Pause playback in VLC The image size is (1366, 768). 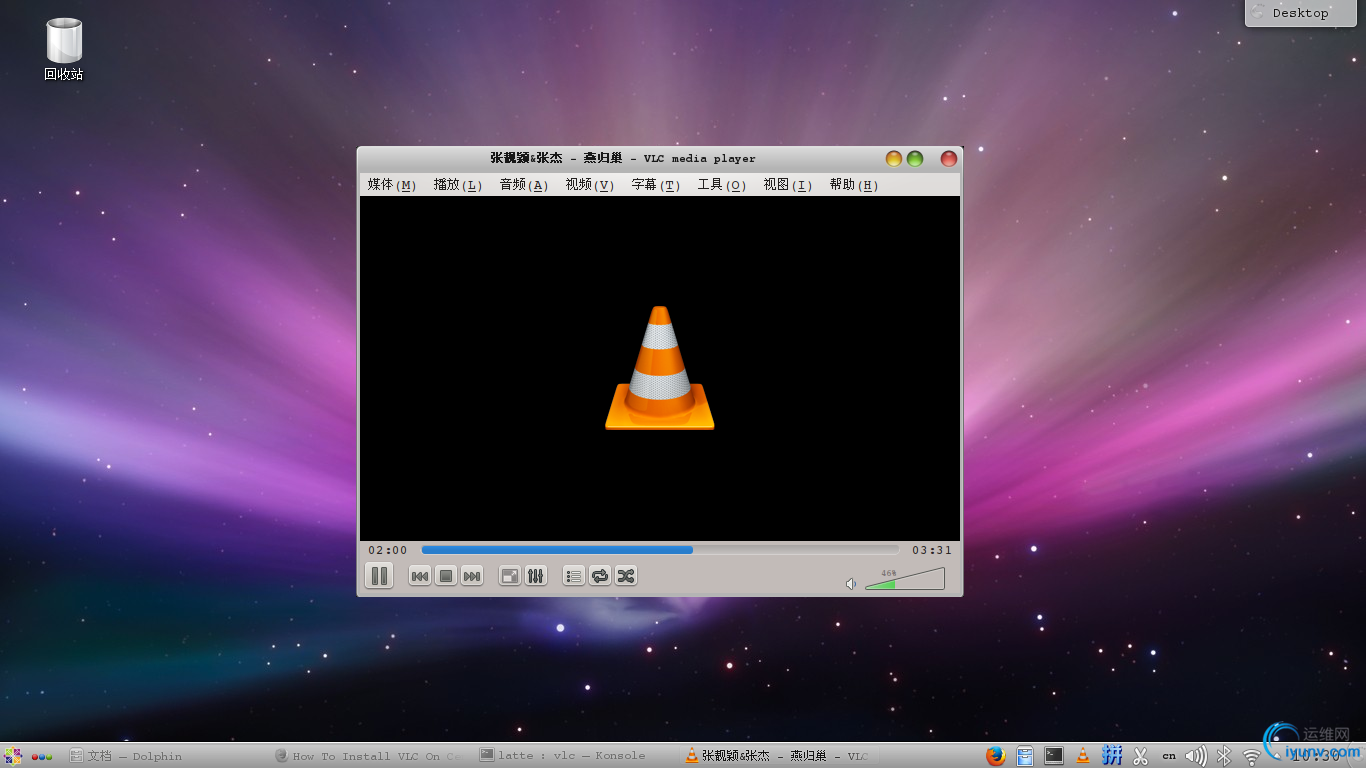tap(379, 576)
